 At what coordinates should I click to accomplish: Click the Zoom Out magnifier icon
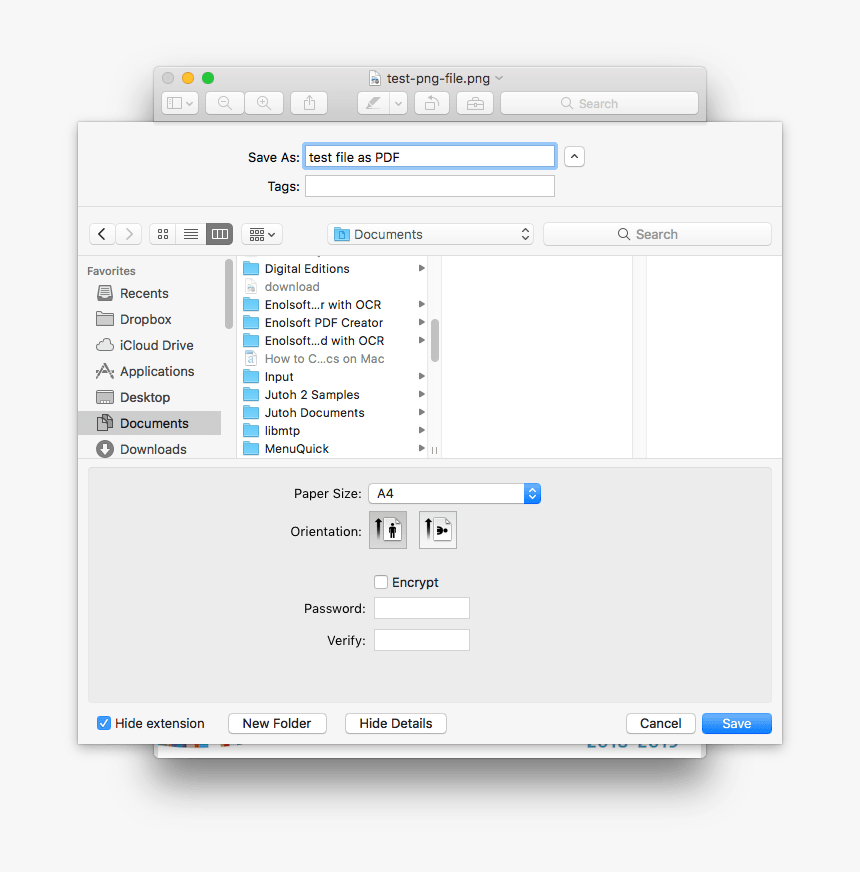tap(225, 102)
